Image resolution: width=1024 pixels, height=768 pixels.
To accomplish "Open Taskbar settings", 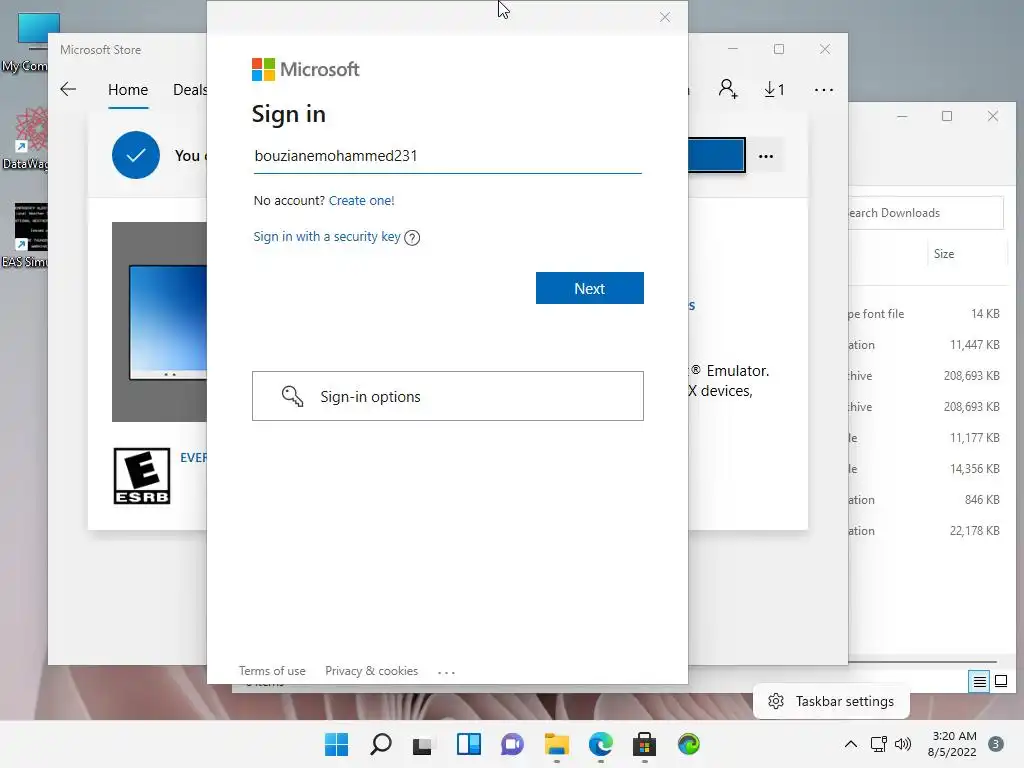I will click(x=831, y=701).
